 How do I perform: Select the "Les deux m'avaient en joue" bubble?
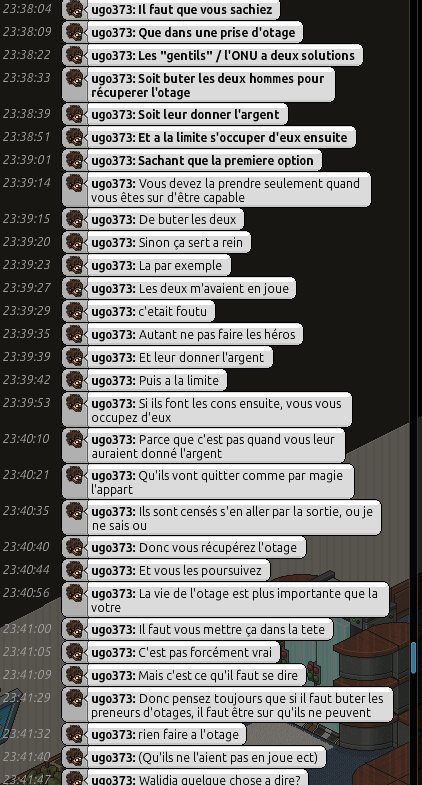[x=179, y=288]
